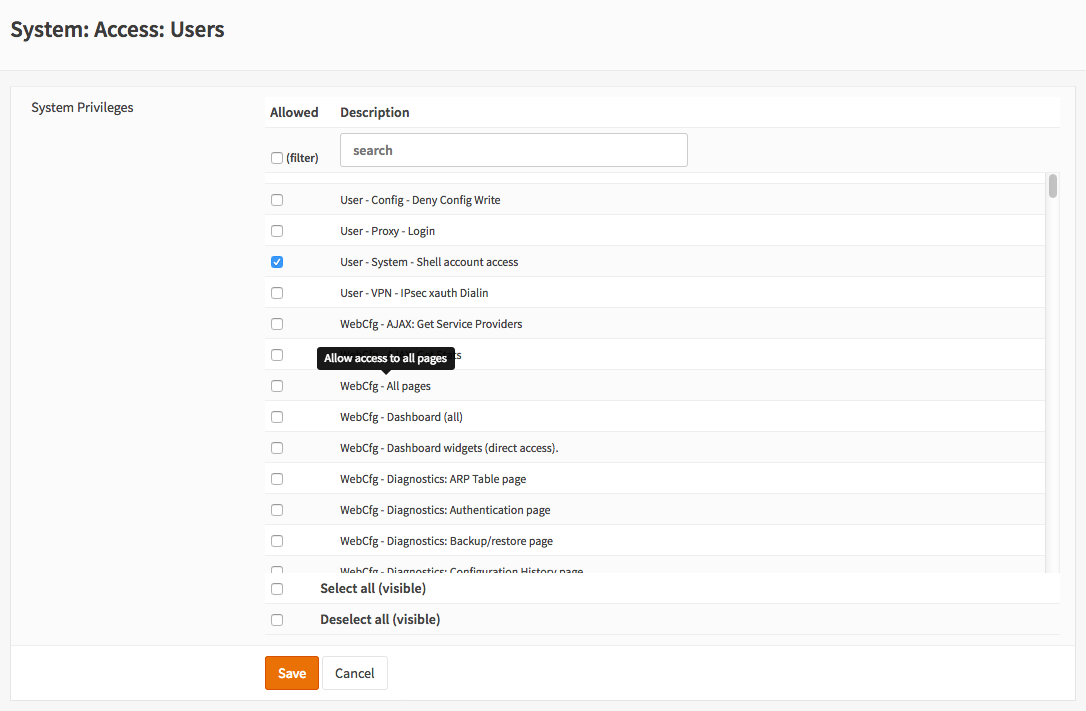The image size is (1086, 711).
Task: Check User - Proxy - Login privilege
Action: [277, 231]
